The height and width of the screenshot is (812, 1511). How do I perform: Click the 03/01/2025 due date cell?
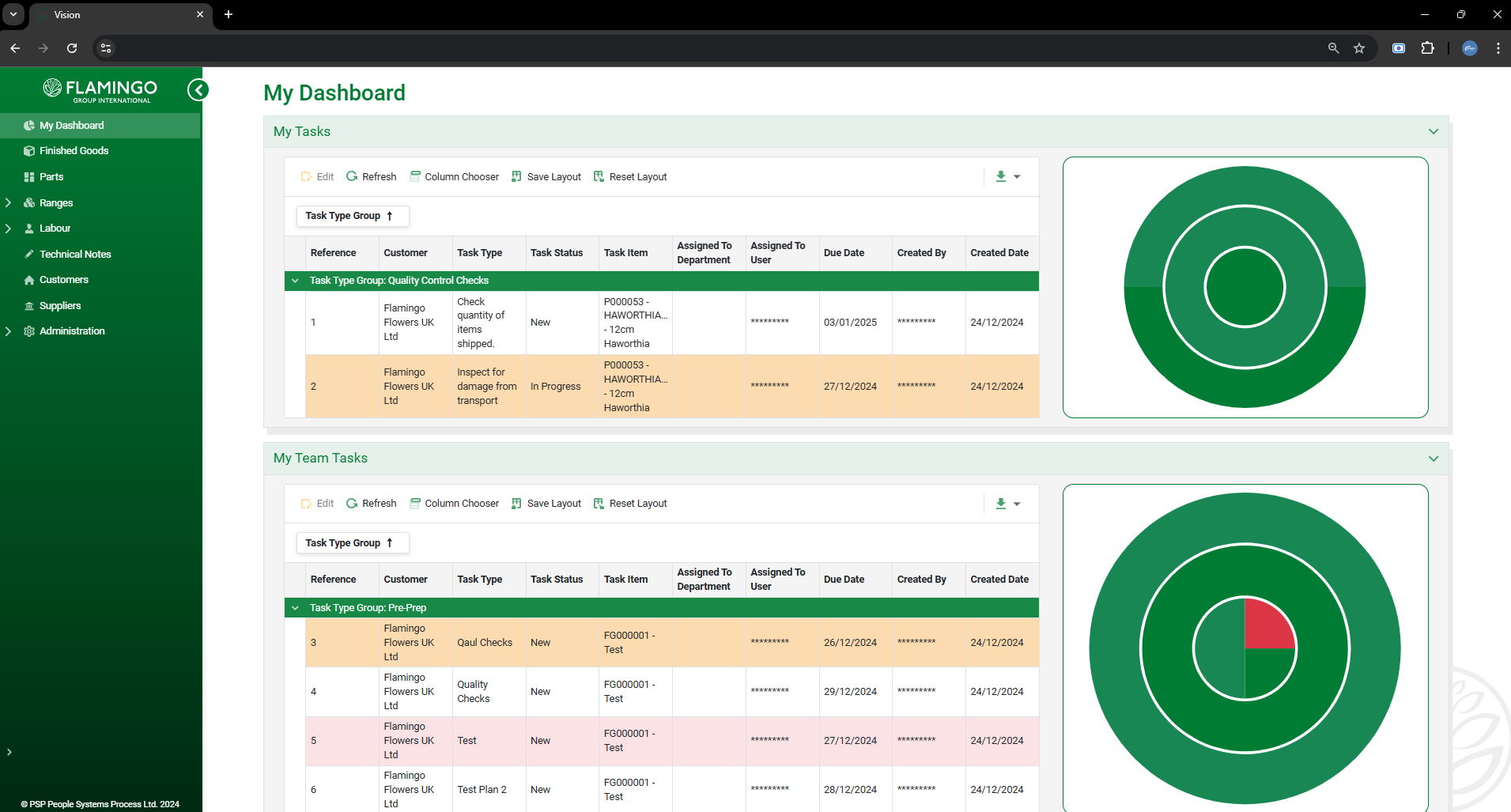(856, 323)
